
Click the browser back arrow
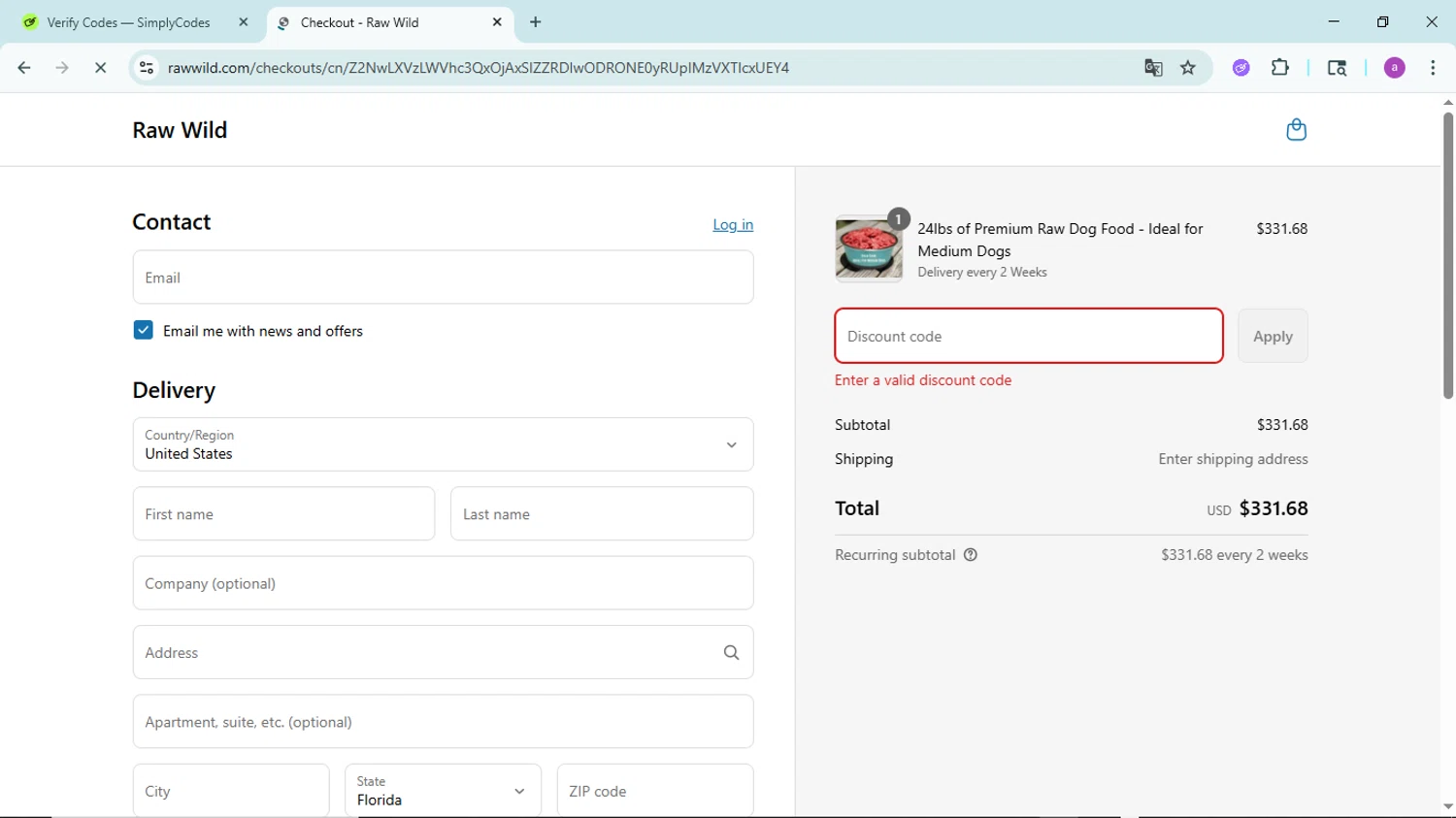(x=24, y=68)
